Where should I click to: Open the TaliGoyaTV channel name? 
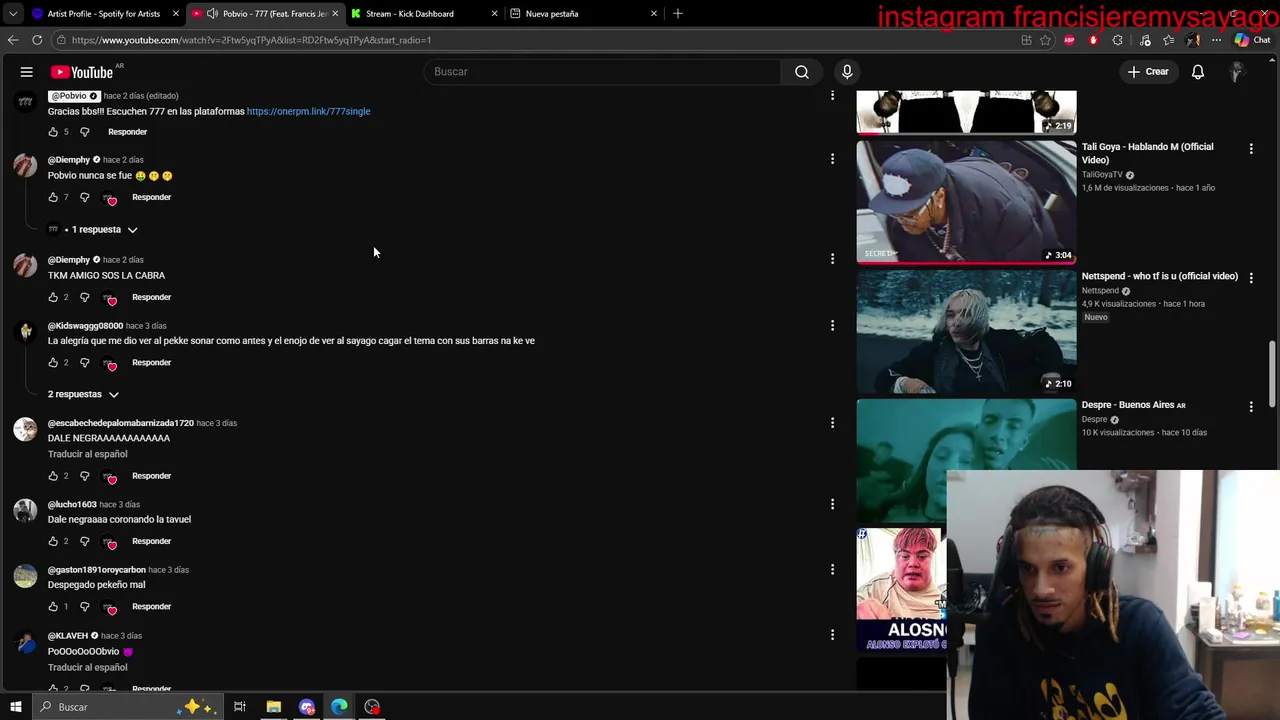tap(1102, 175)
